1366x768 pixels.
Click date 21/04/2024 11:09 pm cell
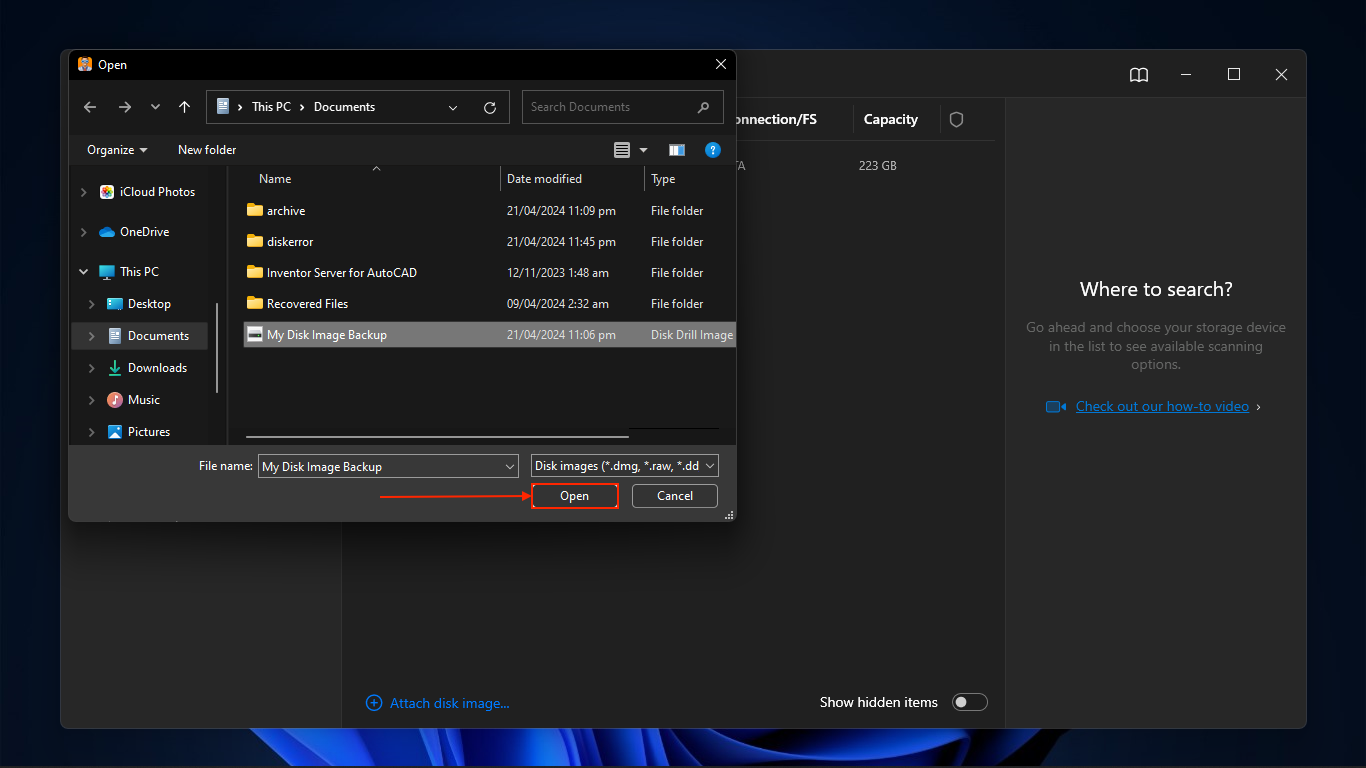[x=561, y=211]
